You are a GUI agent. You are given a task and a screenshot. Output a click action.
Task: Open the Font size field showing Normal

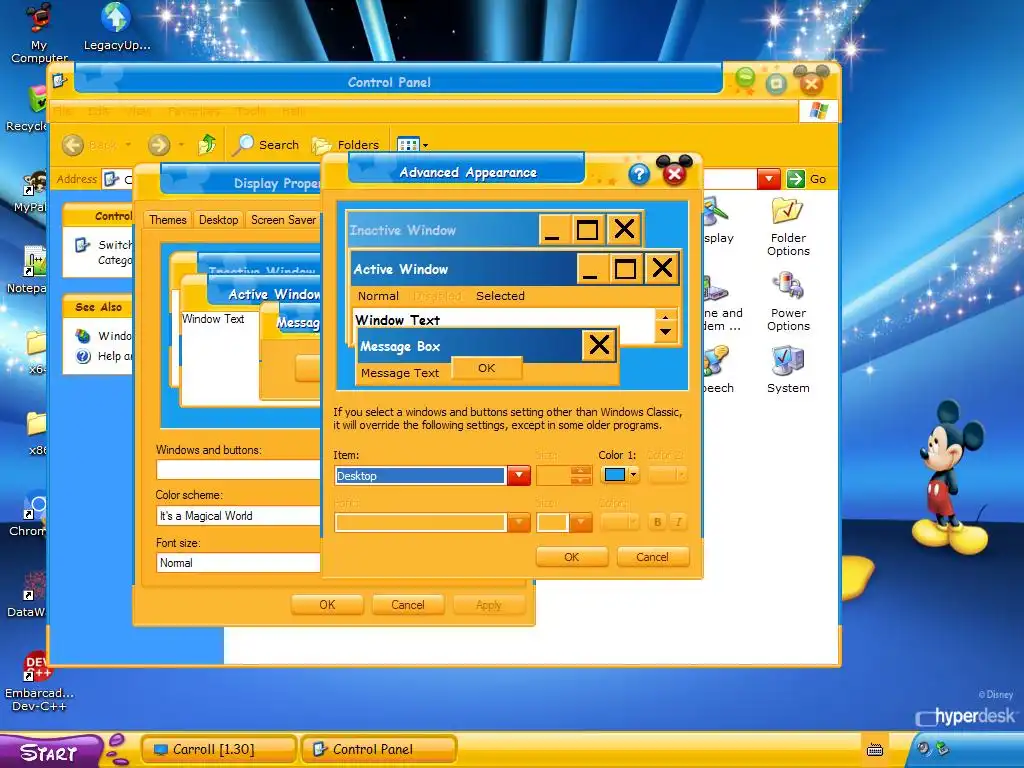tap(238, 563)
